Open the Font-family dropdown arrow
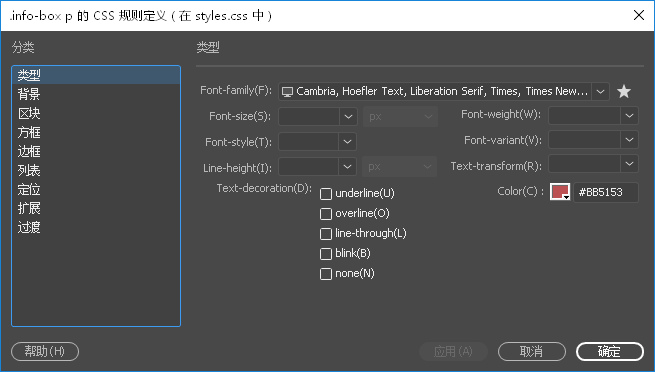This screenshot has height=372, width=655. 600,91
